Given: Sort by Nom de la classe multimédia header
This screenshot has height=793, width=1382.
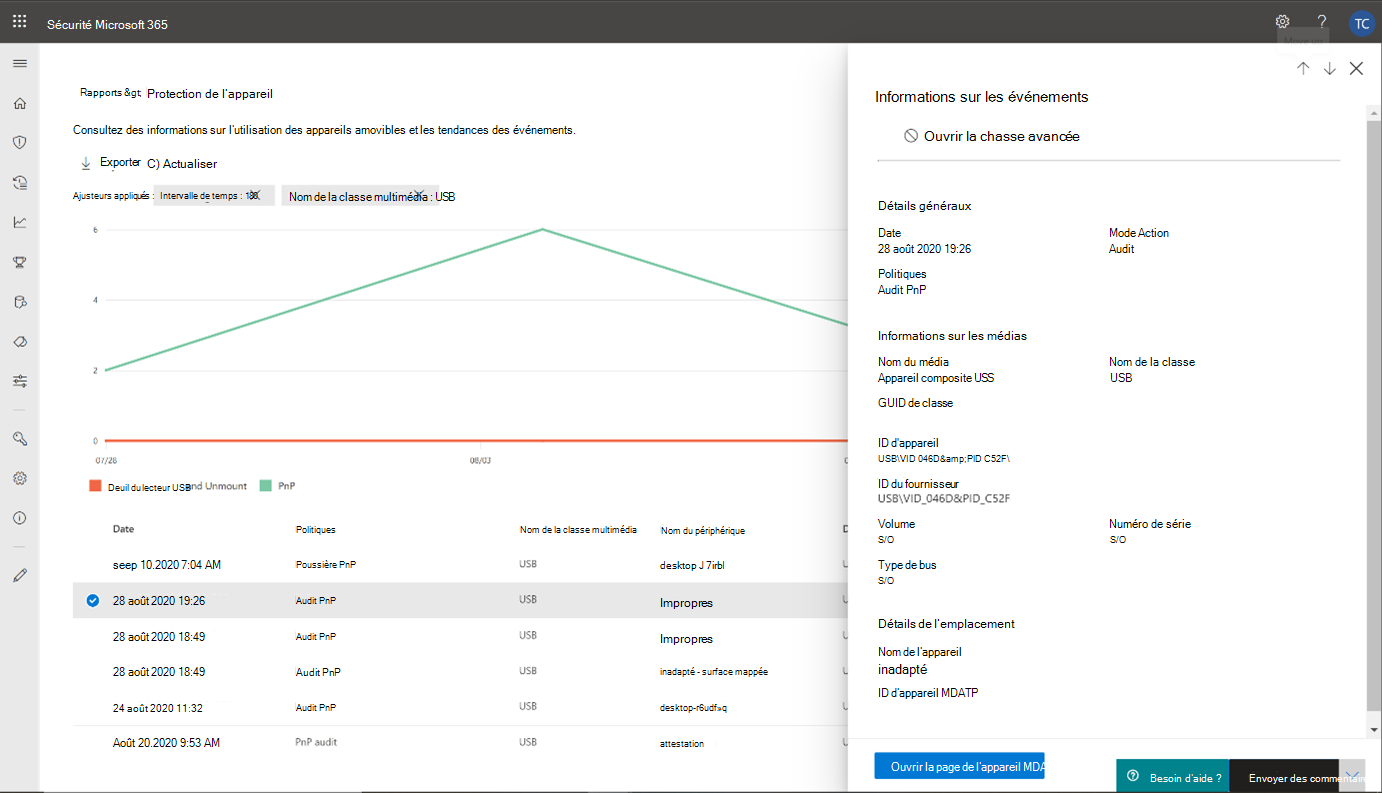Looking at the screenshot, I should [578, 530].
